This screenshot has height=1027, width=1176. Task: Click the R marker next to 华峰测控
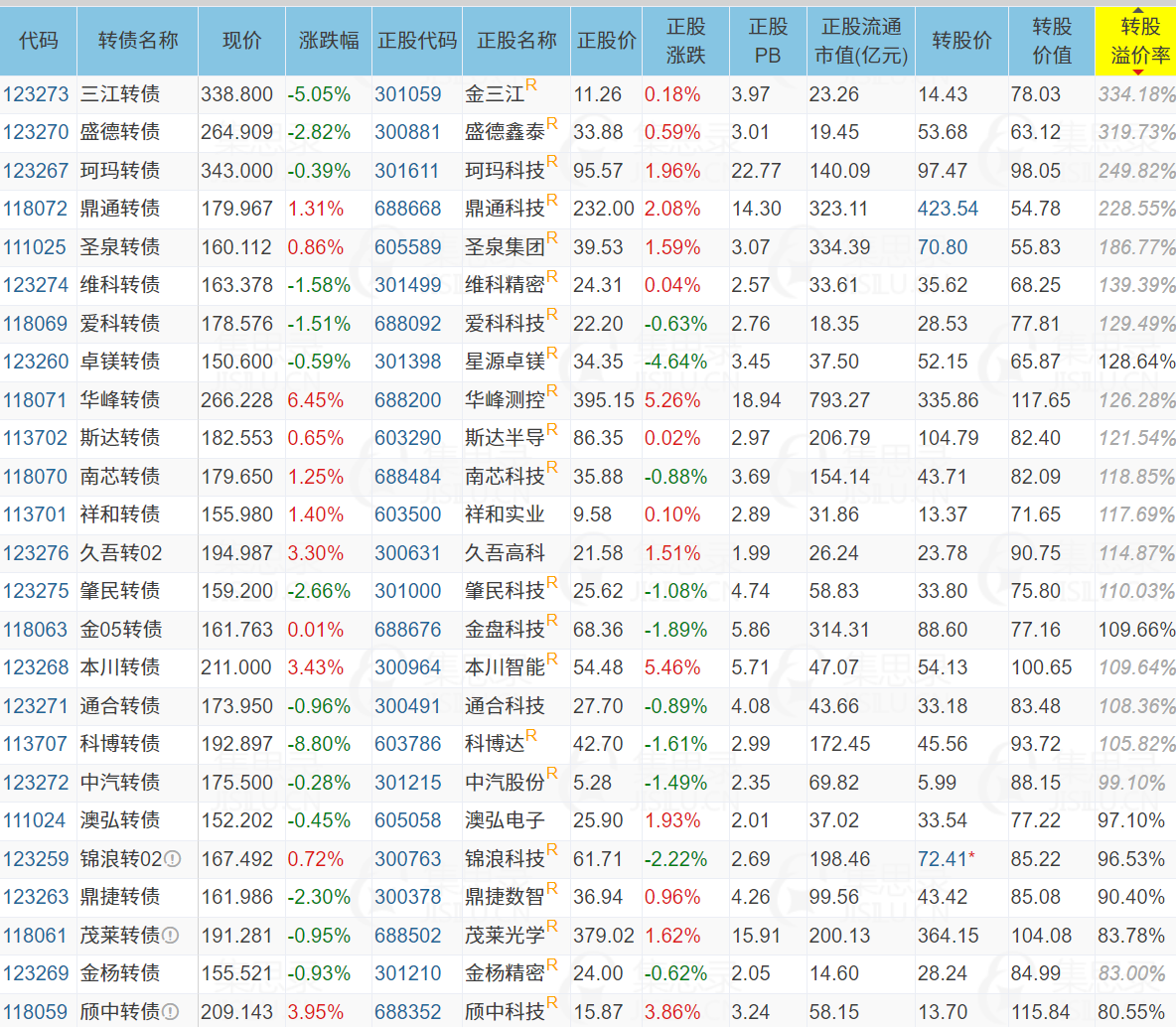pos(552,390)
